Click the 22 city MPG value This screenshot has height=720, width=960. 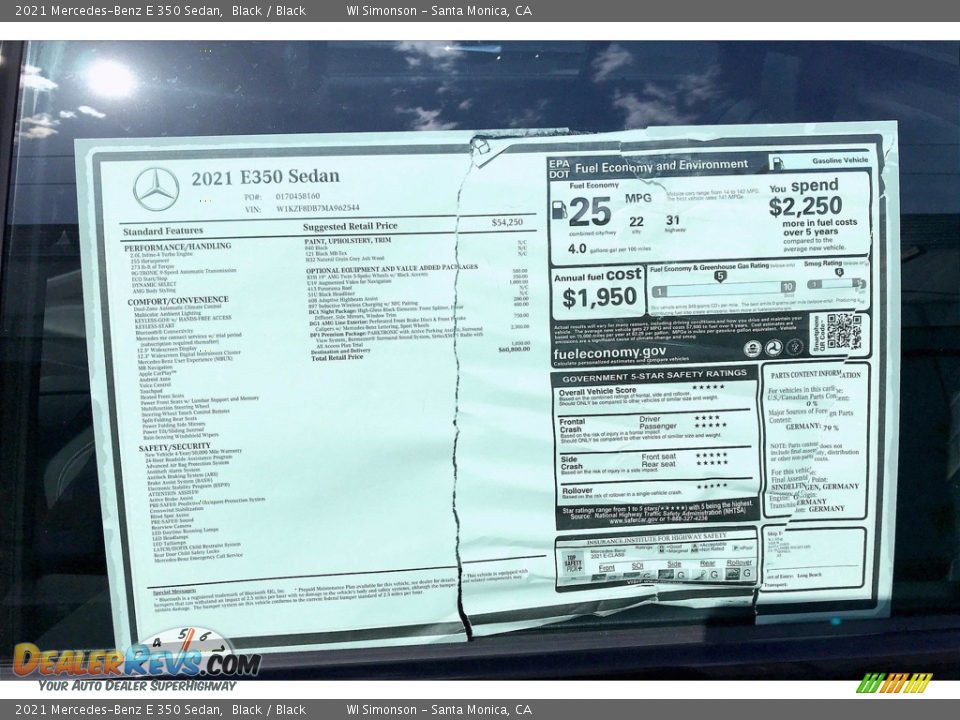(x=636, y=222)
